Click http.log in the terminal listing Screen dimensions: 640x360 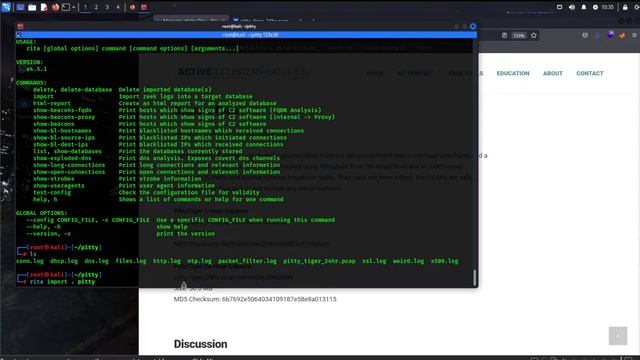pos(167,261)
